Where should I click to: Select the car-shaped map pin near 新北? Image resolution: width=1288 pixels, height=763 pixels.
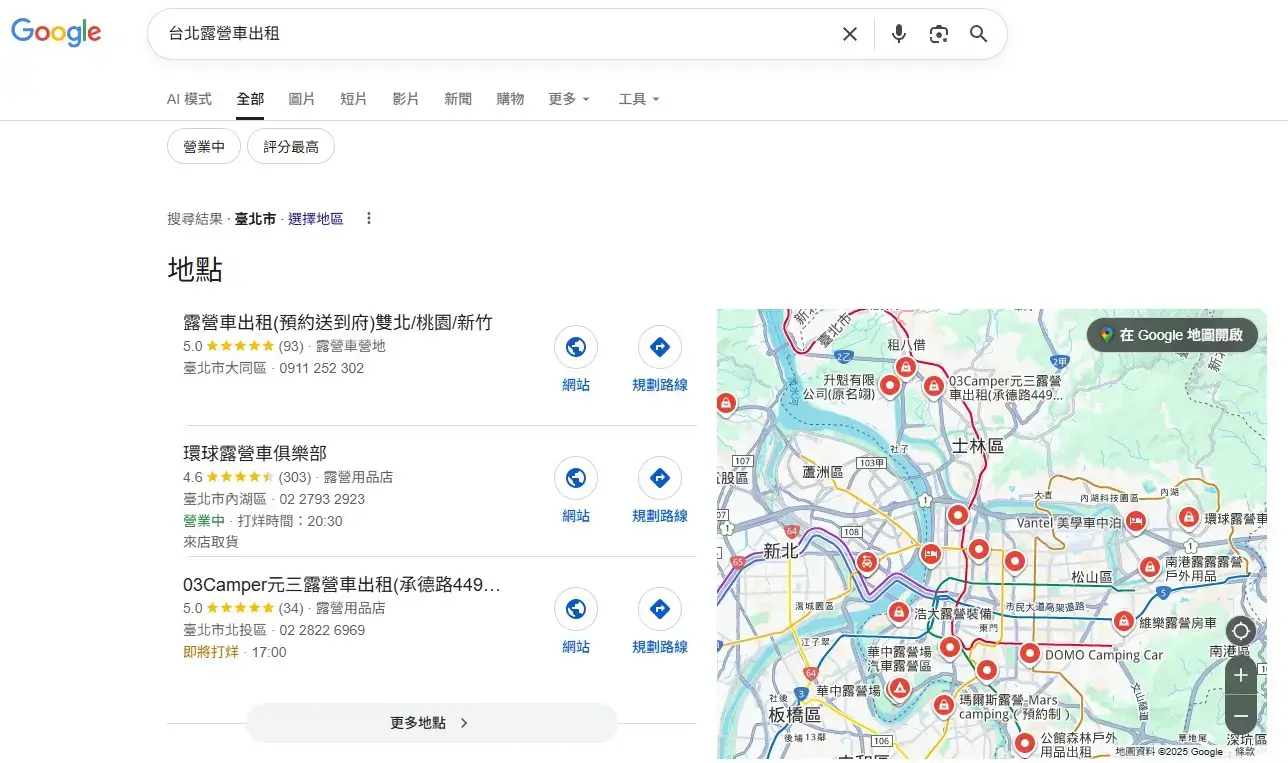868,563
